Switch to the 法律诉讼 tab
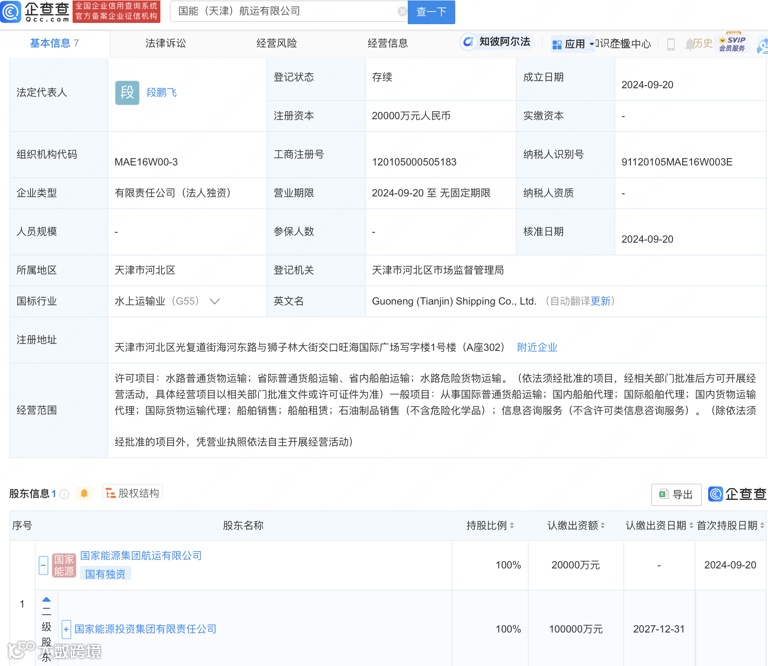Screen dimensions: 768x666 point(166,43)
